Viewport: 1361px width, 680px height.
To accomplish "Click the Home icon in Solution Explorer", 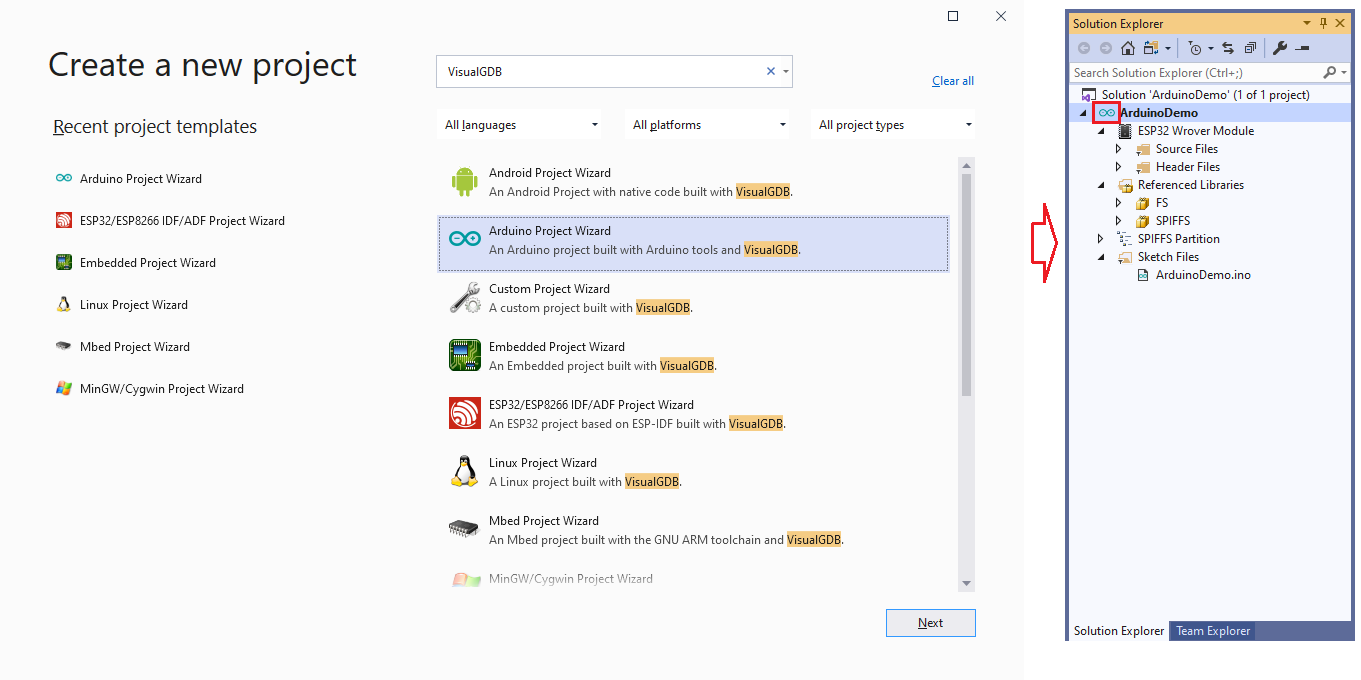I will click(1128, 48).
